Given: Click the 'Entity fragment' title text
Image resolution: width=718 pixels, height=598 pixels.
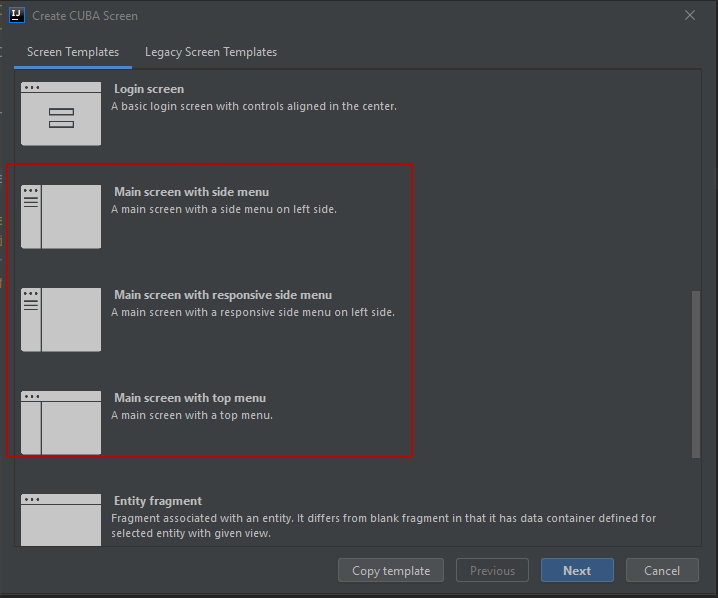Looking at the screenshot, I should pos(158,501).
